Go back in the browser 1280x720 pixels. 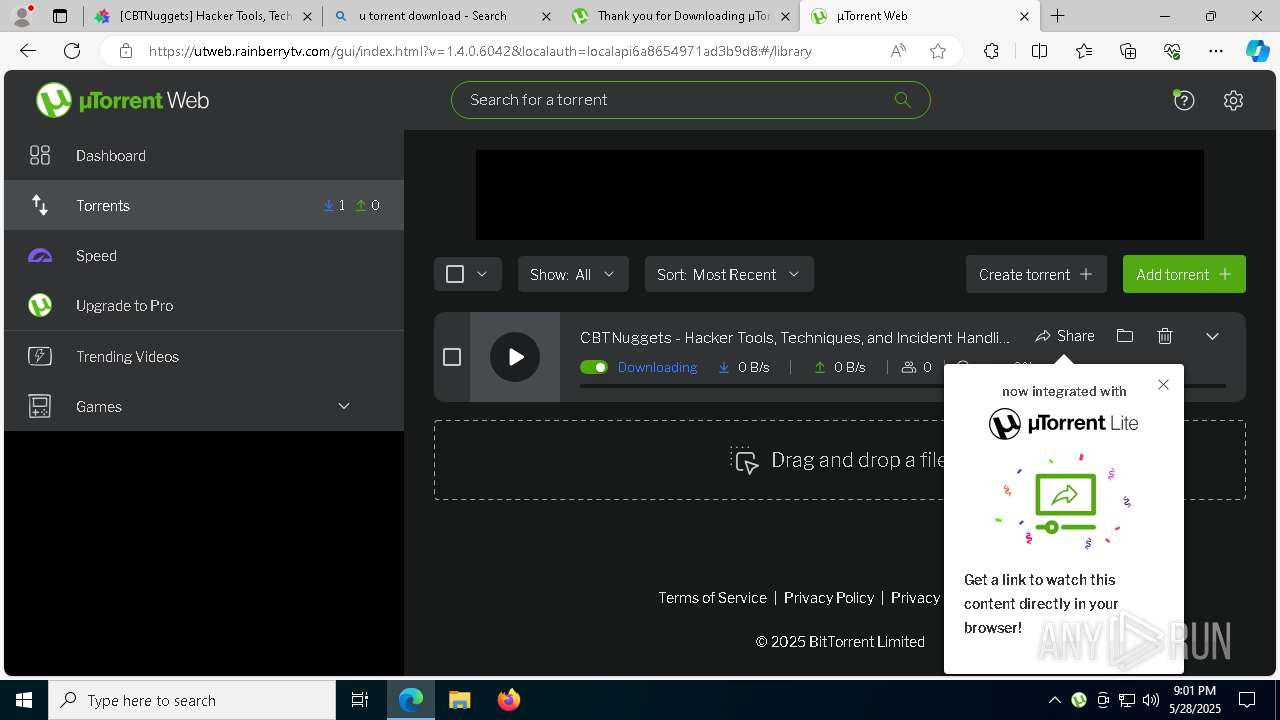tap(28, 51)
